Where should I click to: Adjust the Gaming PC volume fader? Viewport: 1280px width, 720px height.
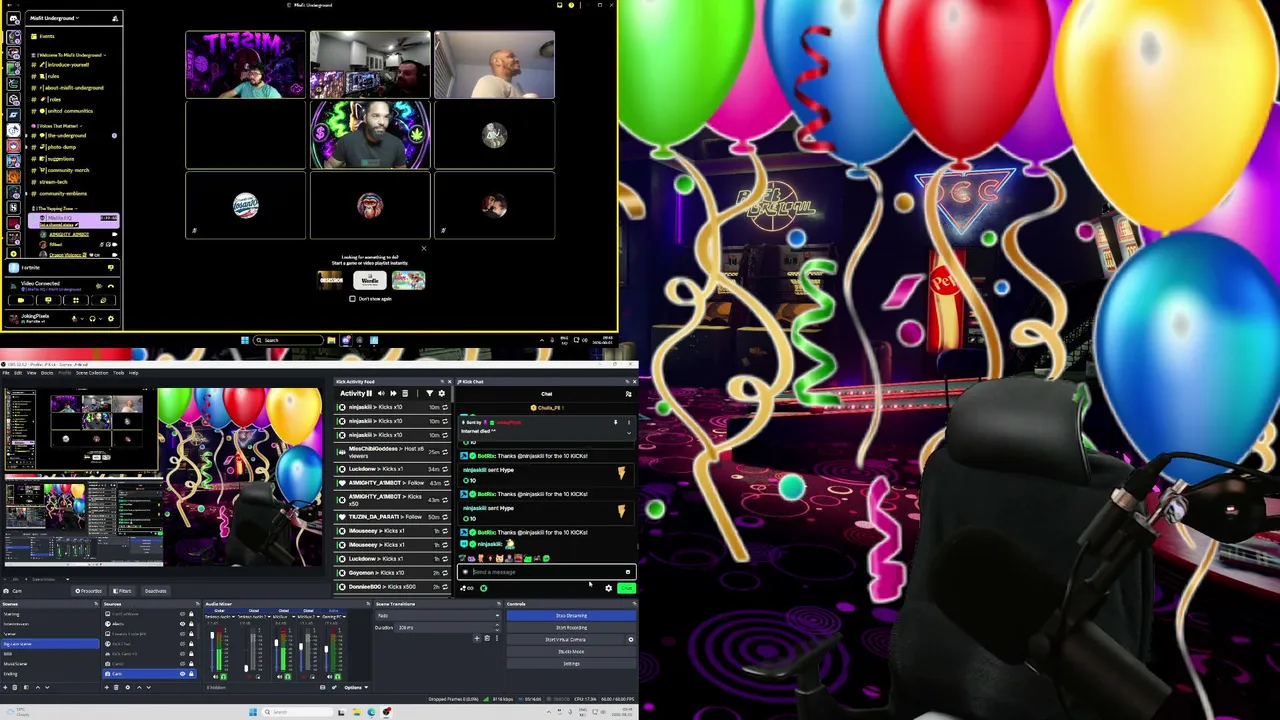(326, 651)
